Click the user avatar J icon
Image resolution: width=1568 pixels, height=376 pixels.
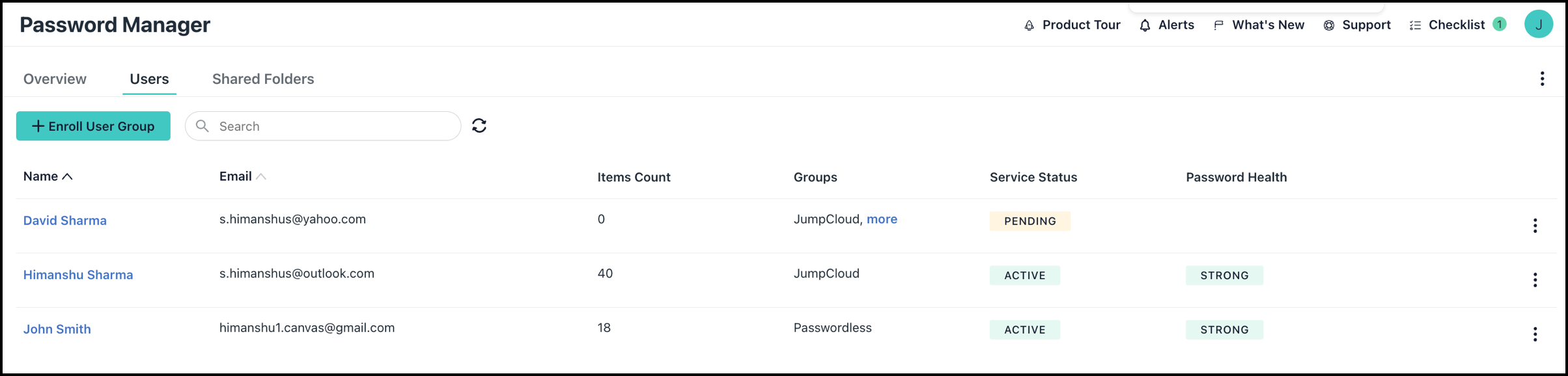pyautogui.click(x=1538, y=25)
